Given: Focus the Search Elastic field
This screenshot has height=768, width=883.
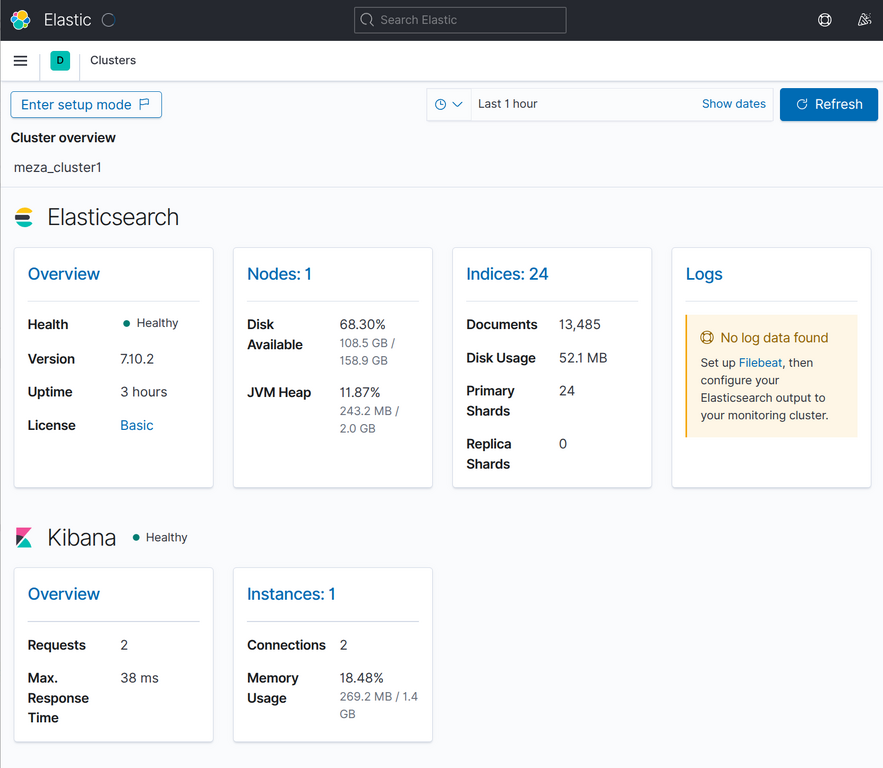Looking at the screenshot, I should click(460, 20).
